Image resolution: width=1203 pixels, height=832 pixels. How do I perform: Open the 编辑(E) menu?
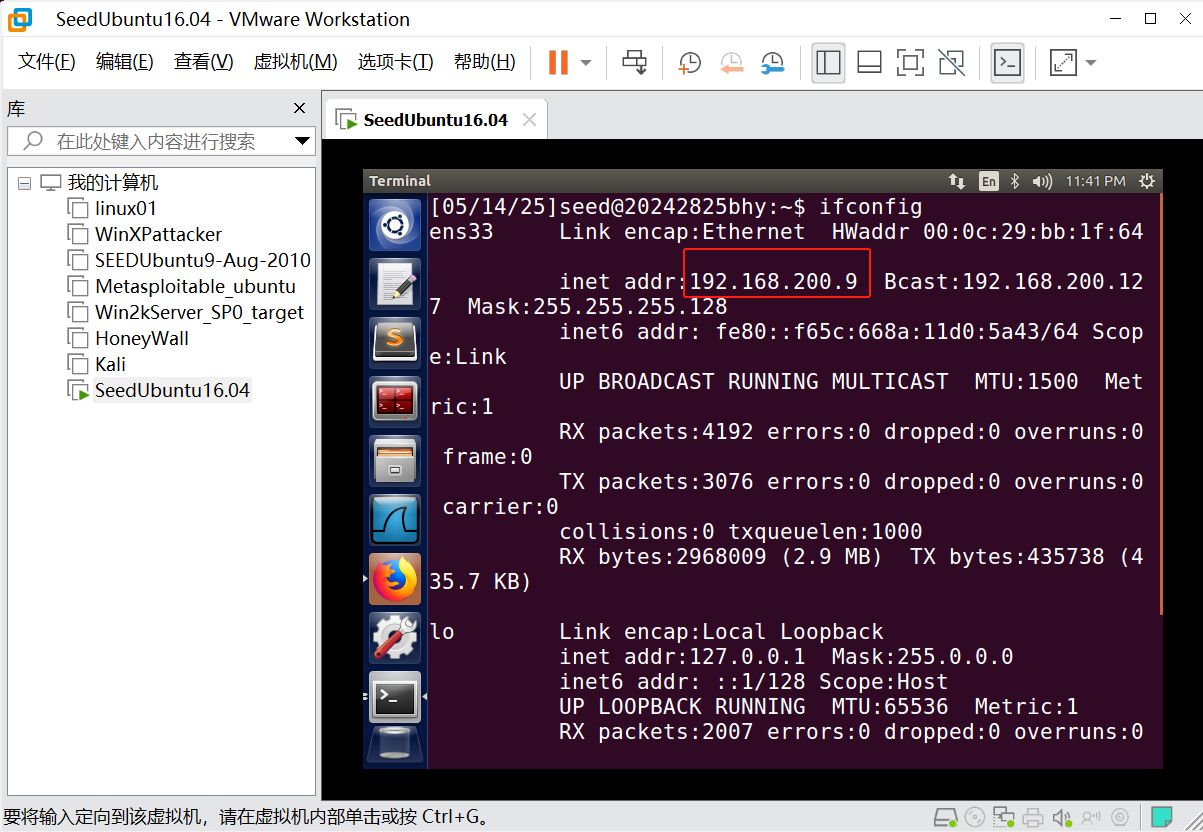point(124,62)
